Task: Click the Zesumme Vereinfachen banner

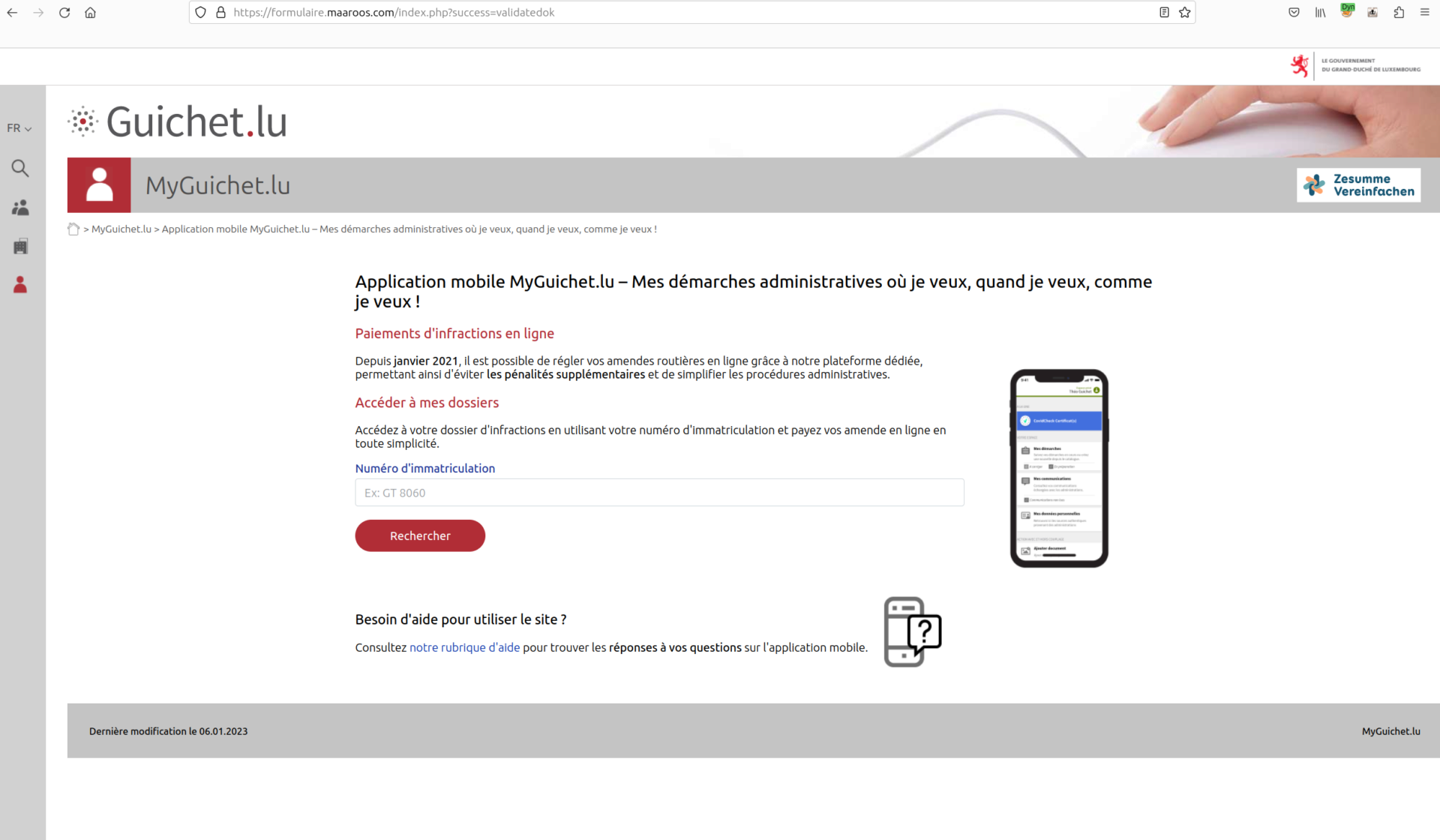Action: pos(1358,185)
